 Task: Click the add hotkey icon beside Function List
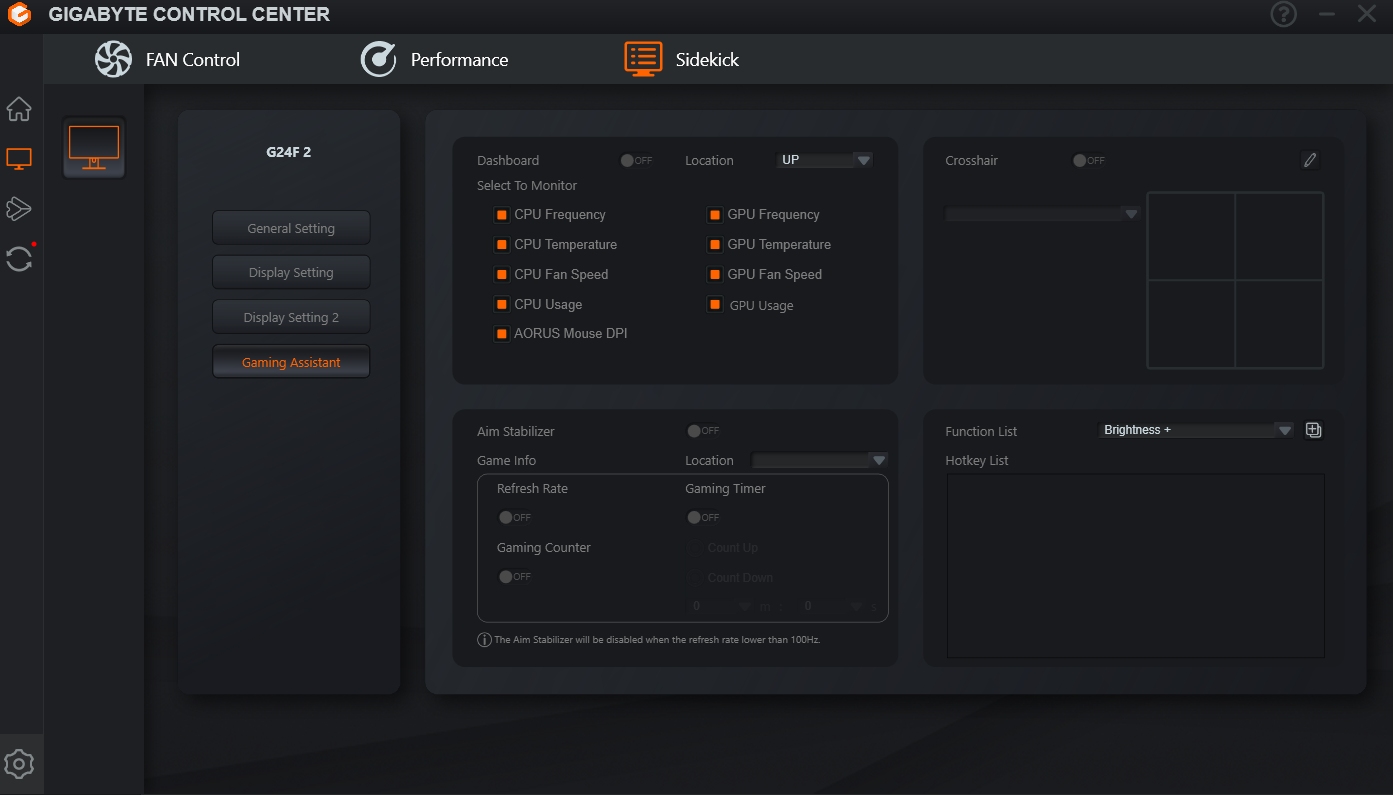pos(1314,430)
